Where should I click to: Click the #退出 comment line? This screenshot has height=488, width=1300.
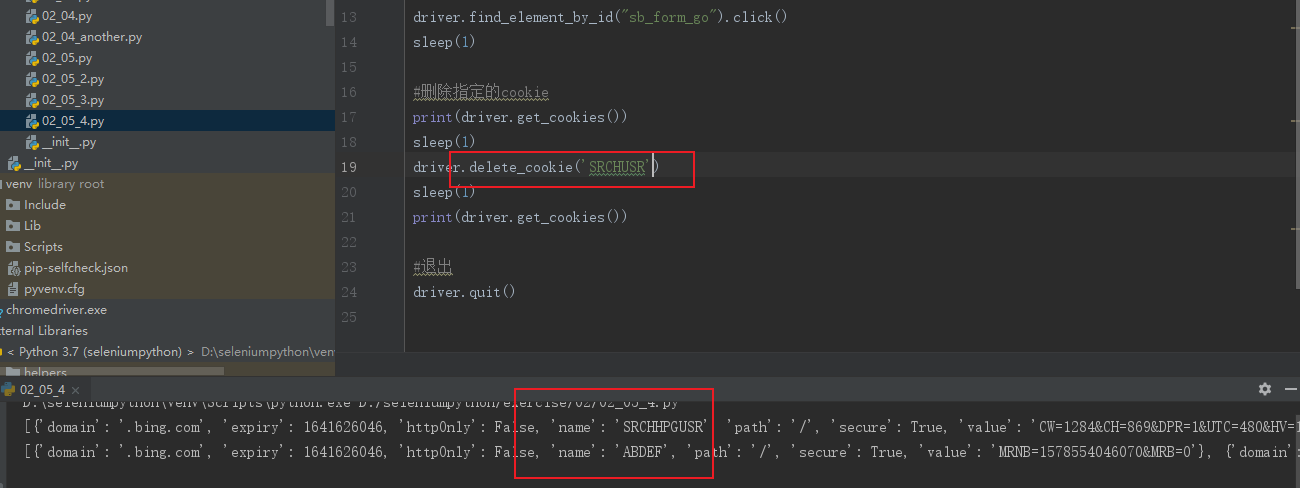[433, 267]
